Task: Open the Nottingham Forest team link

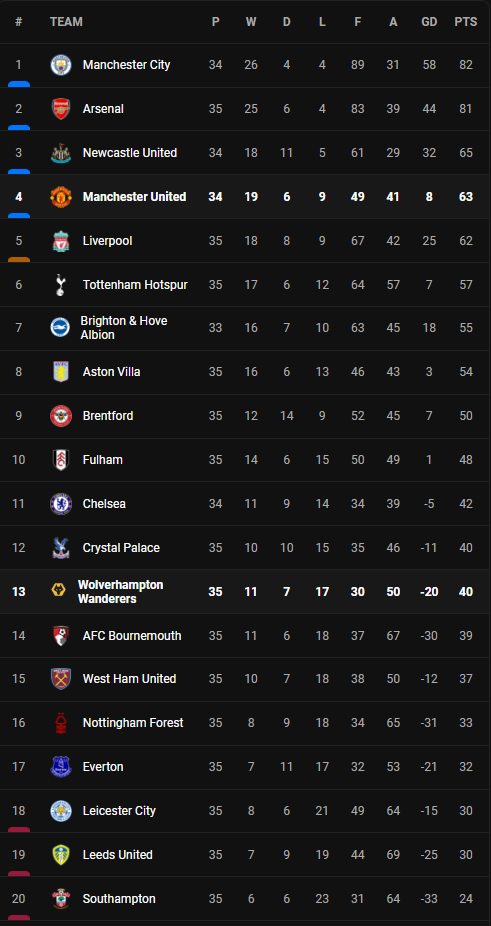Action: pyautogui.click(x=133, y=723)
